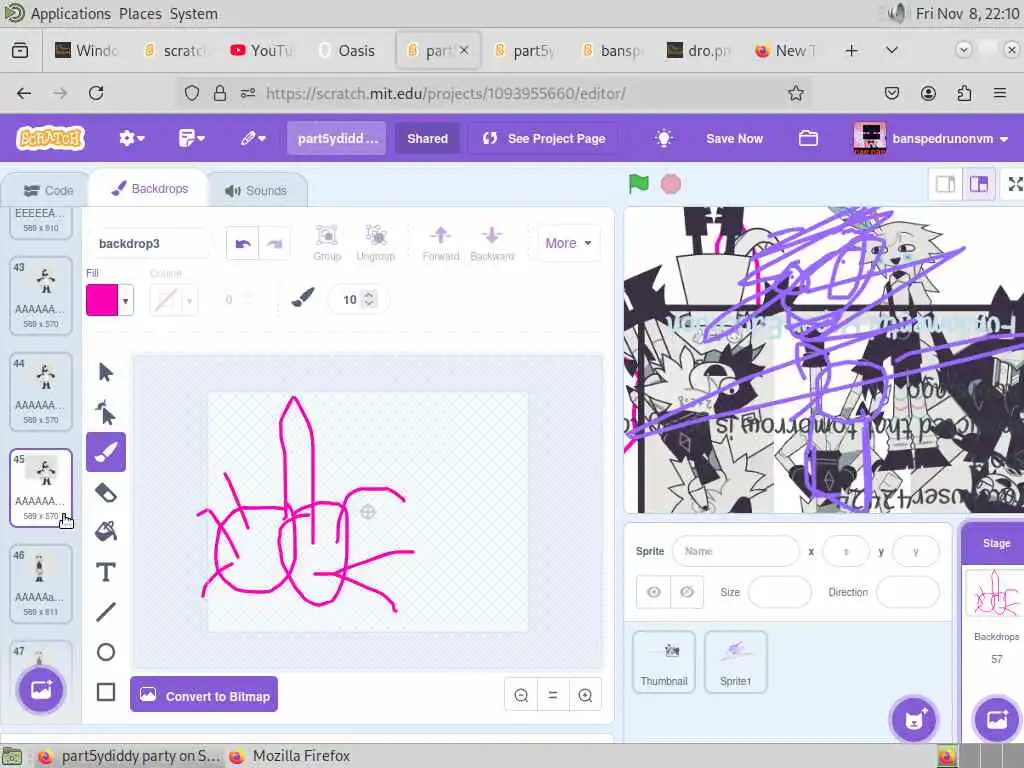The image size is (1024, 768).
Task: Click the backdrop3 name field
Action: point(150,244)
